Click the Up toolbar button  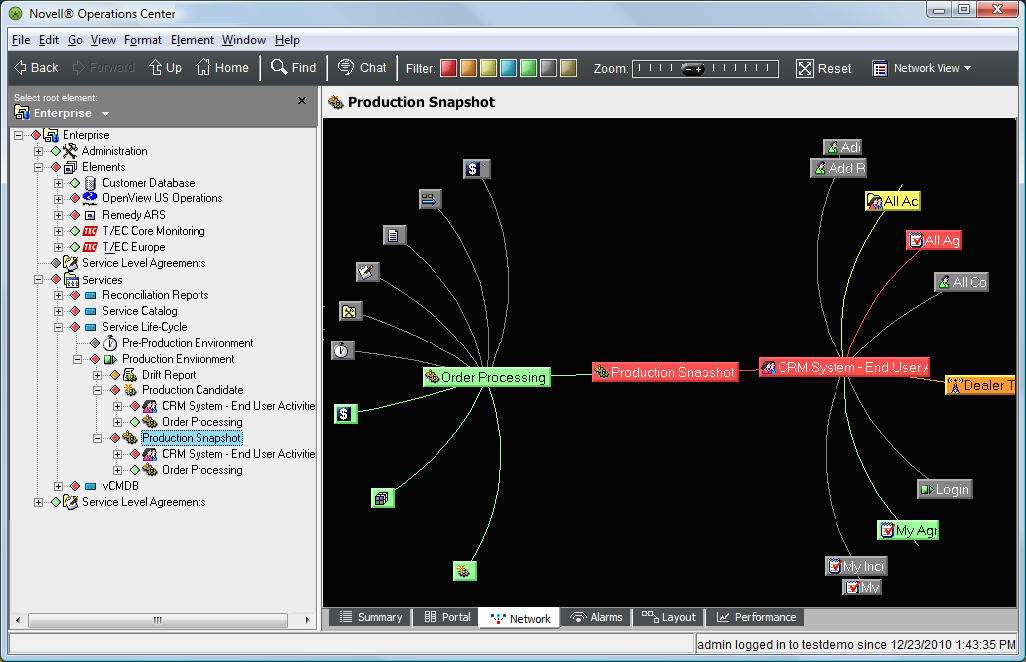165,67
